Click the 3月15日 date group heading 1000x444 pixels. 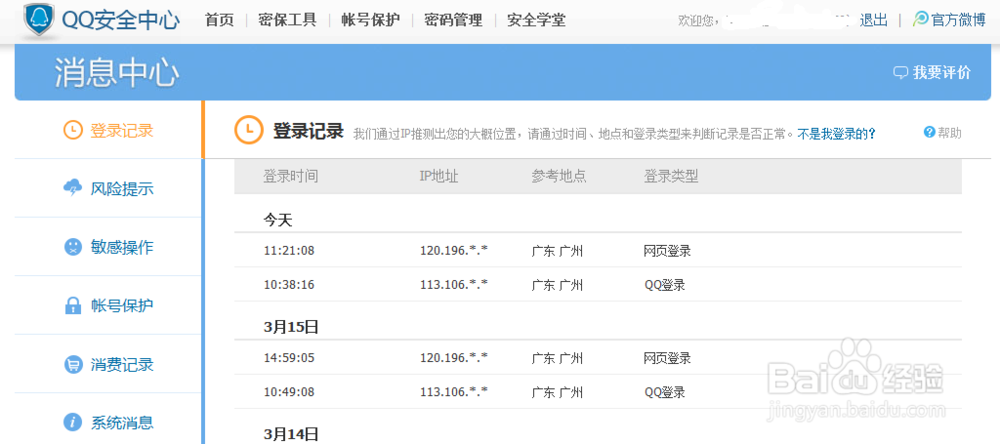pos(291,327)
